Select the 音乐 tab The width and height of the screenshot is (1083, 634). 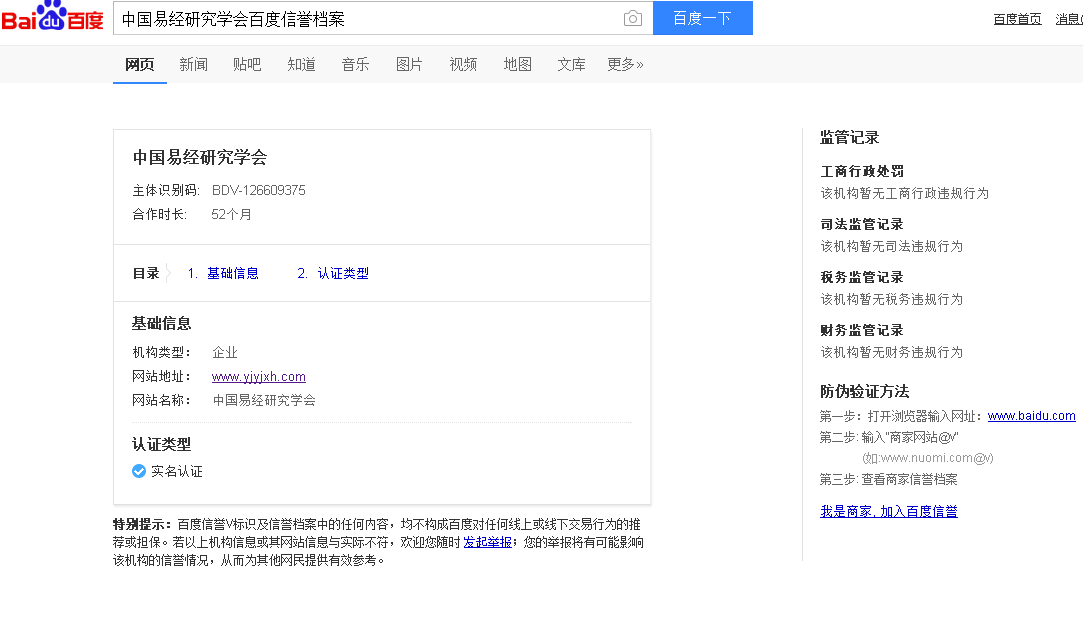point(355,64)
